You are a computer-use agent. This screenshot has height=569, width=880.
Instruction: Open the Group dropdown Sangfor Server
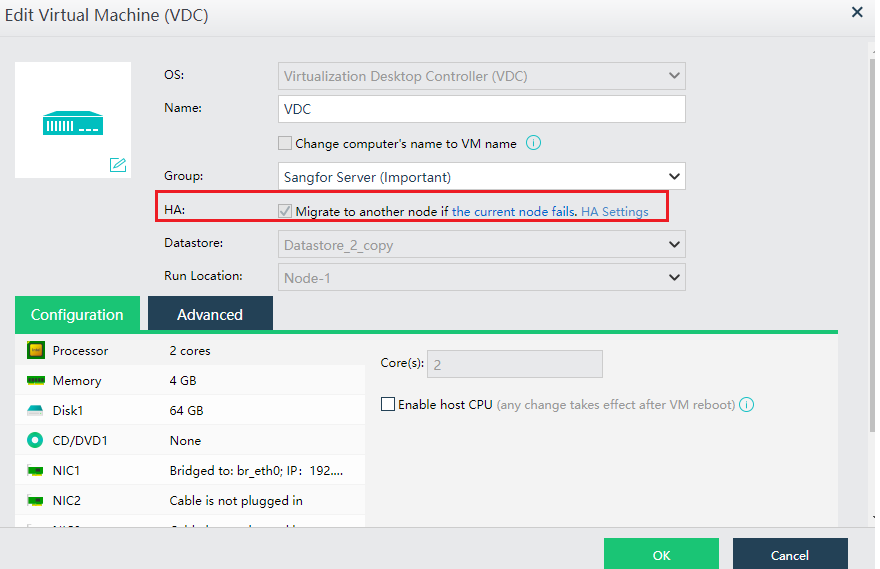482,177
